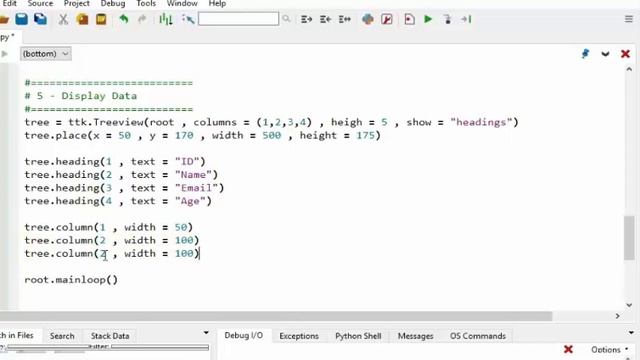
Task: Click the tree.heading "Email" line
Action: (124, 188)
